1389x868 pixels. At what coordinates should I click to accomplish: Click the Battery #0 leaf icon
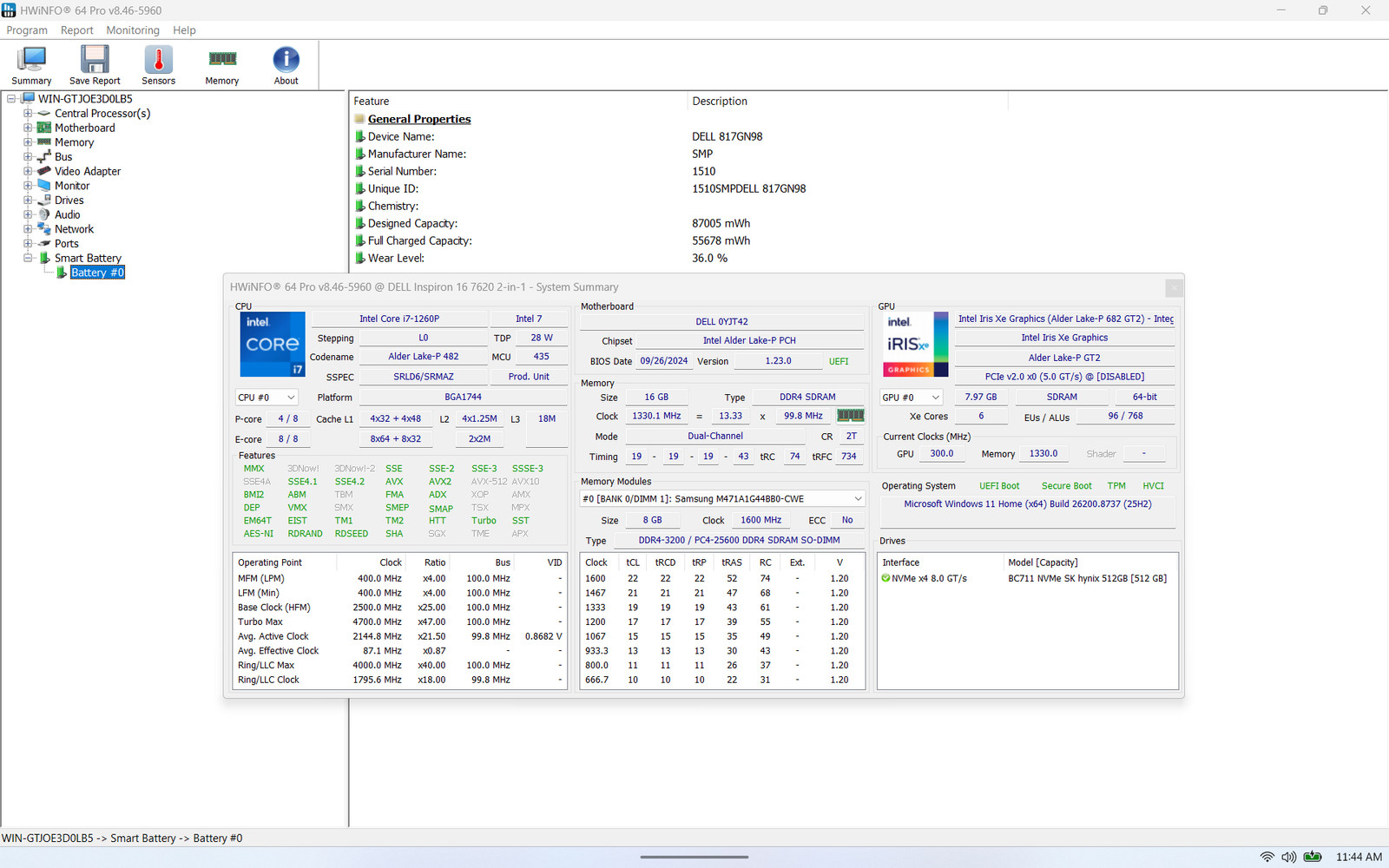coord(61,273)
